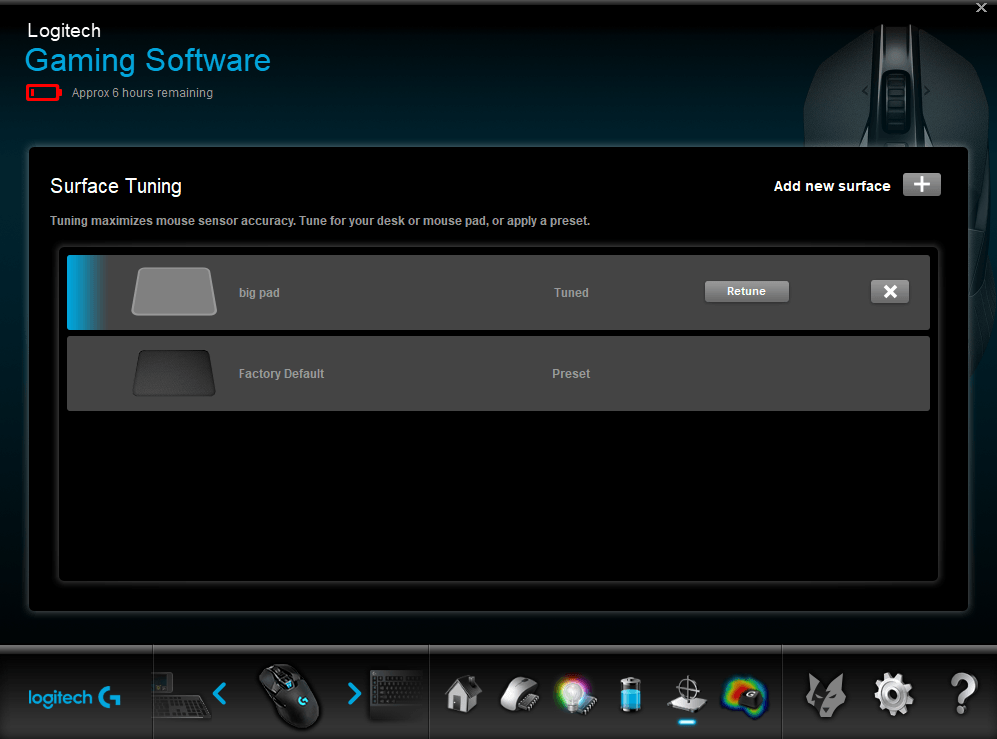Click the Add new surface plus button
Screen dimensions: 997x739
click(x=921, y=184)
